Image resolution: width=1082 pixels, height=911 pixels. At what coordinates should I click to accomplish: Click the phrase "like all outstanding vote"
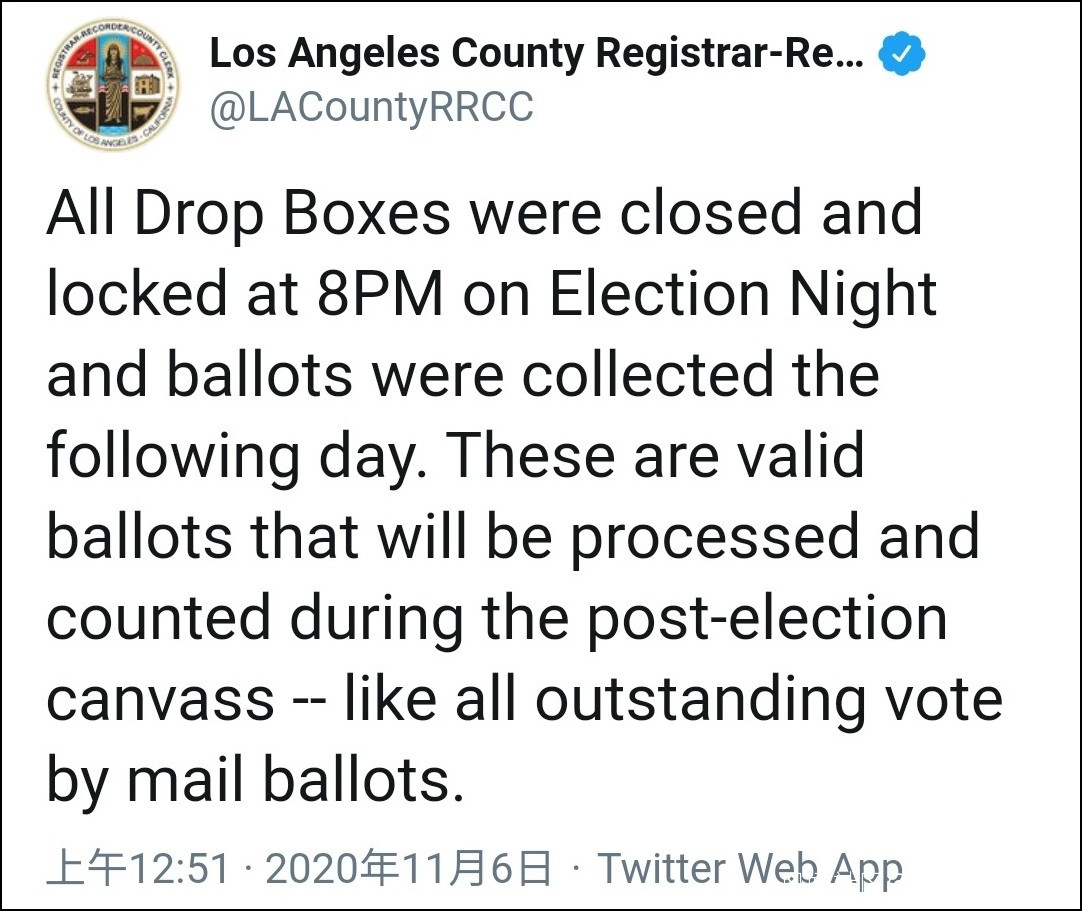tap(673, 699)
